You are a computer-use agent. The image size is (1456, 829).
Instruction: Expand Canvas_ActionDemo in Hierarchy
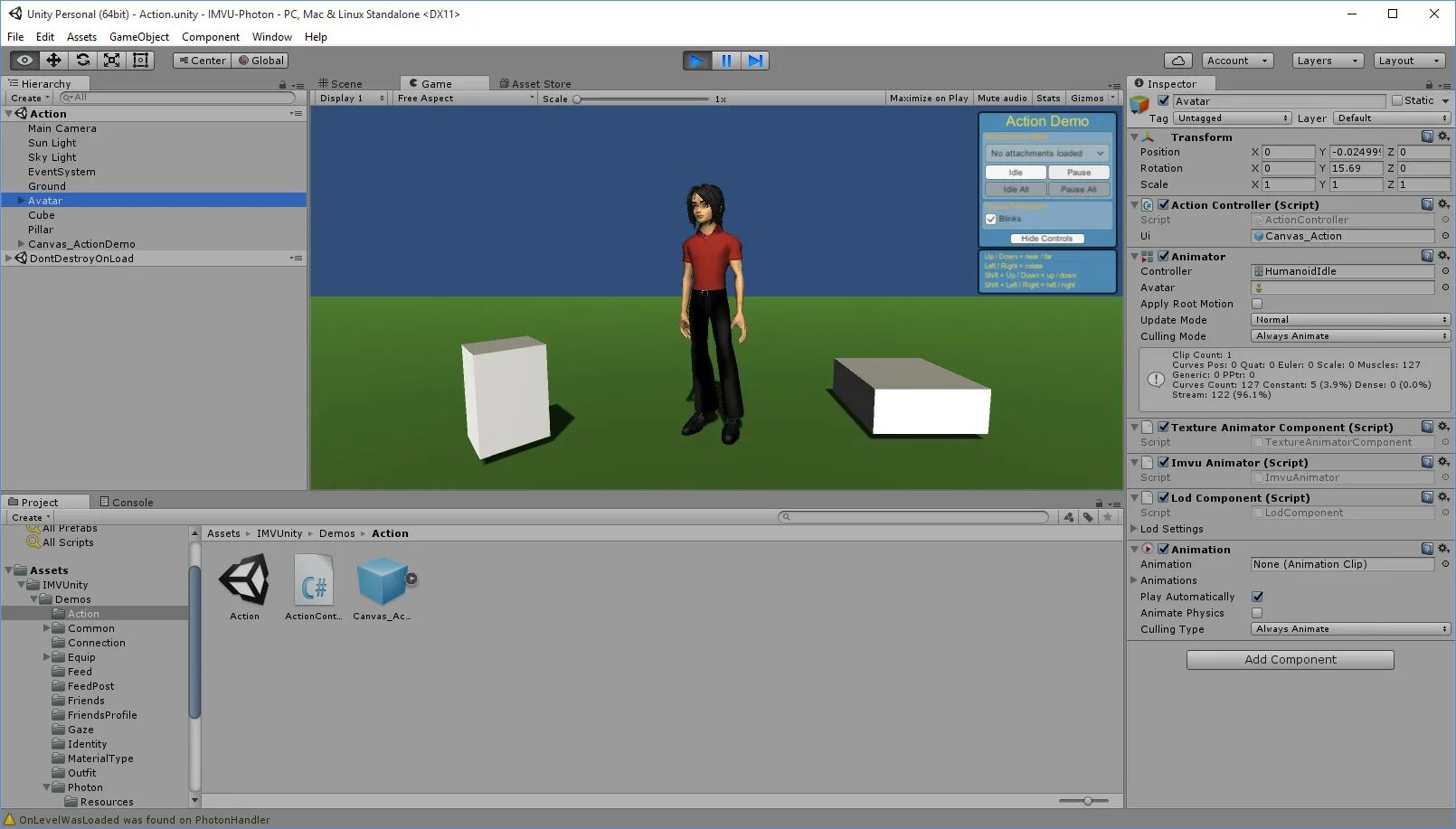coord(22,244)
